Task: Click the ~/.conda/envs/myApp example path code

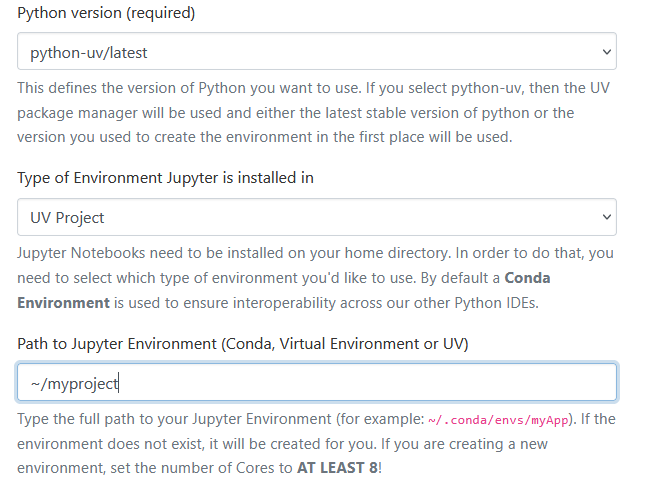Action: coord(497,420)
